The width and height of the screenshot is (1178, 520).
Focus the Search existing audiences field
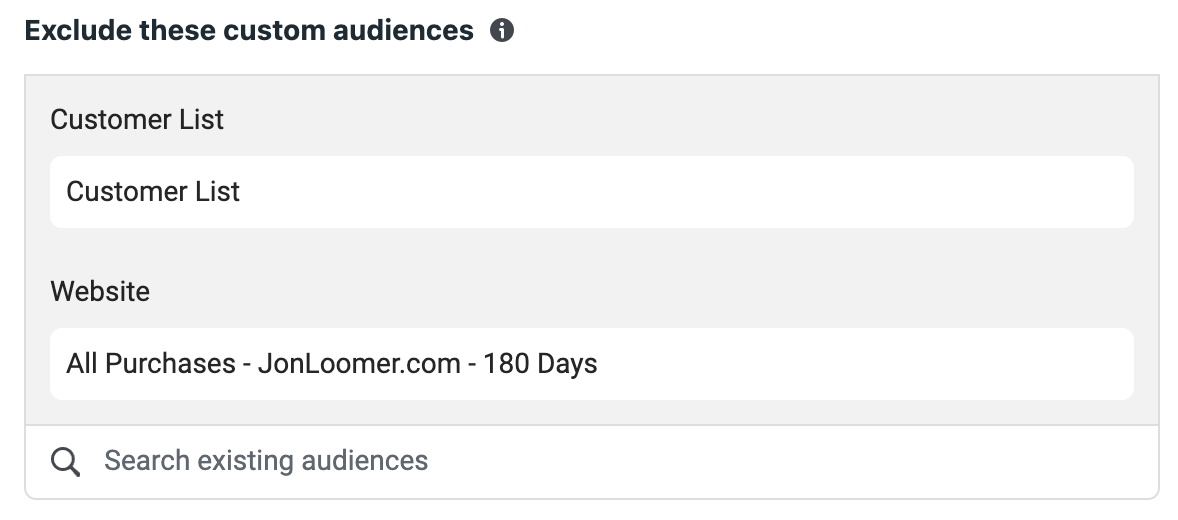click(592, 461)
